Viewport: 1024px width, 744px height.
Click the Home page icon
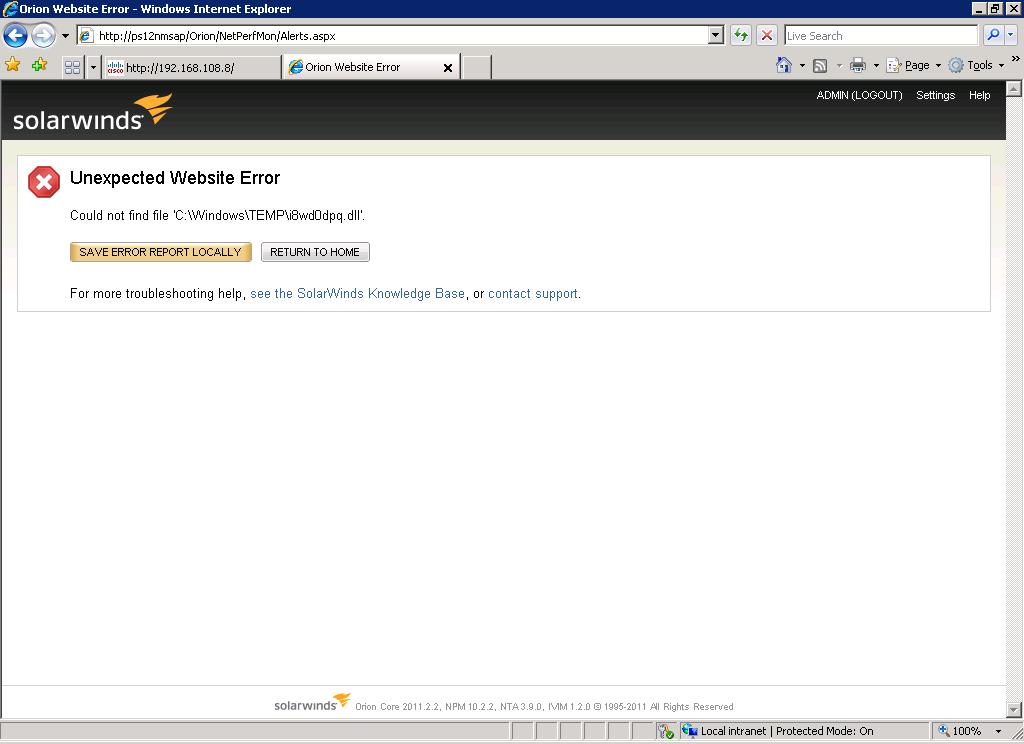click(x=784, y=65)
